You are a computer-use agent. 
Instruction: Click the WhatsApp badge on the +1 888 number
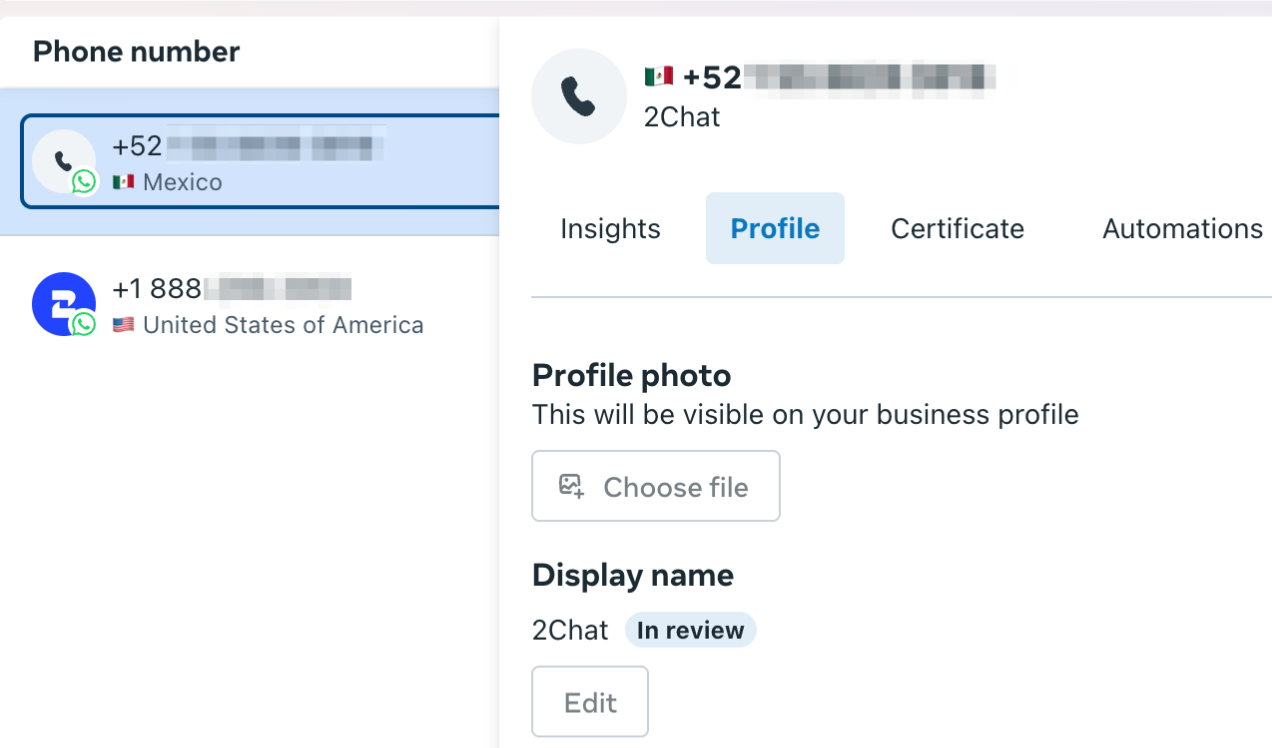tap(84, 324)
